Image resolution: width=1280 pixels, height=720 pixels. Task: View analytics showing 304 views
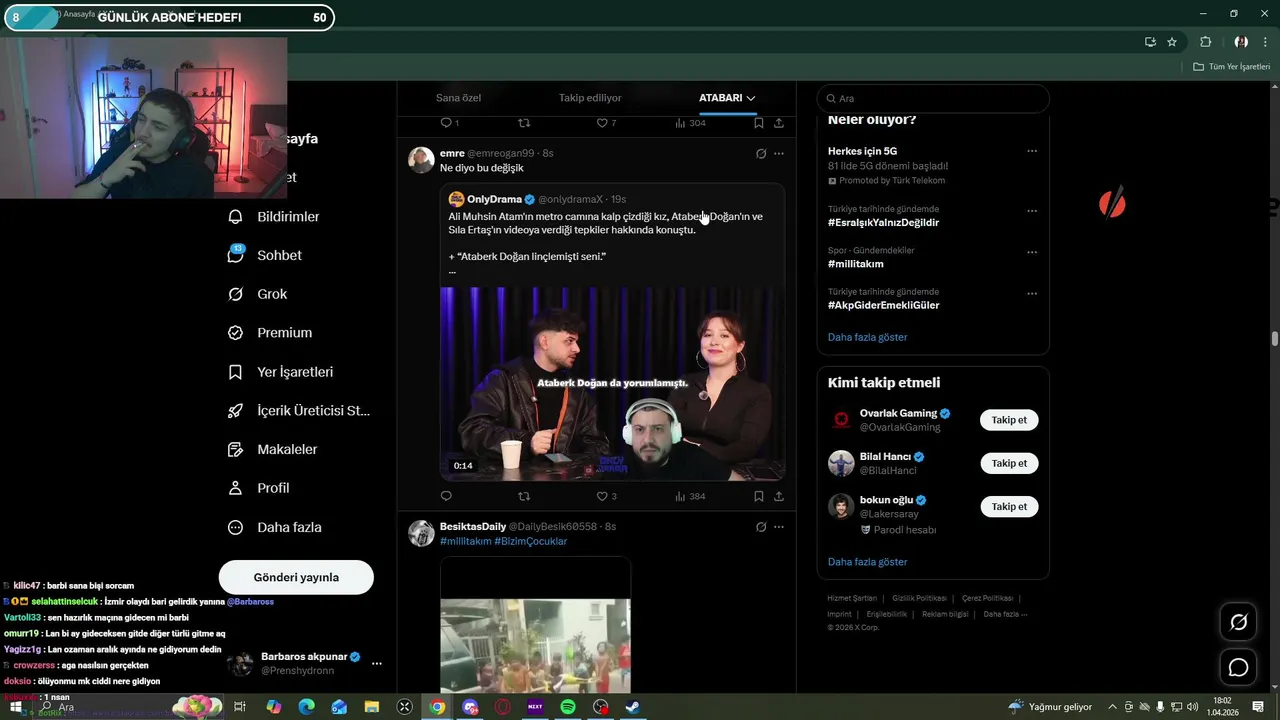click(x=690, y=123)
